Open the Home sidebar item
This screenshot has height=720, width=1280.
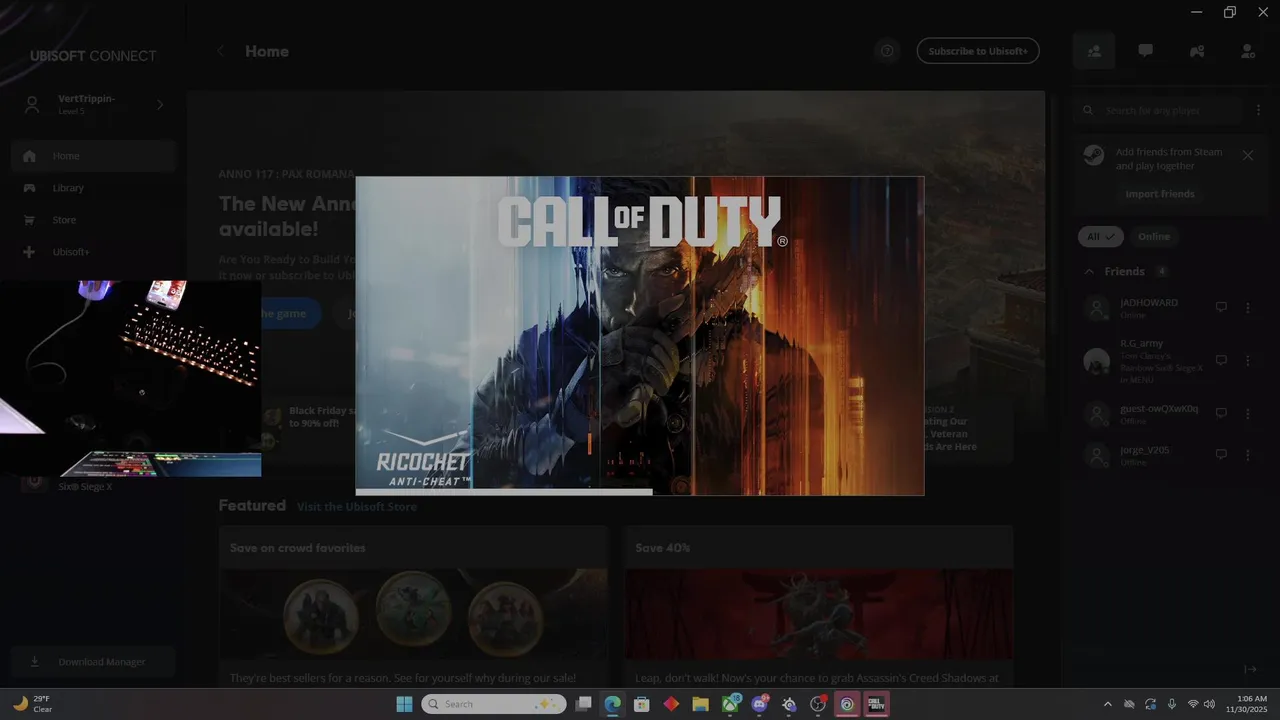(94, 156)
